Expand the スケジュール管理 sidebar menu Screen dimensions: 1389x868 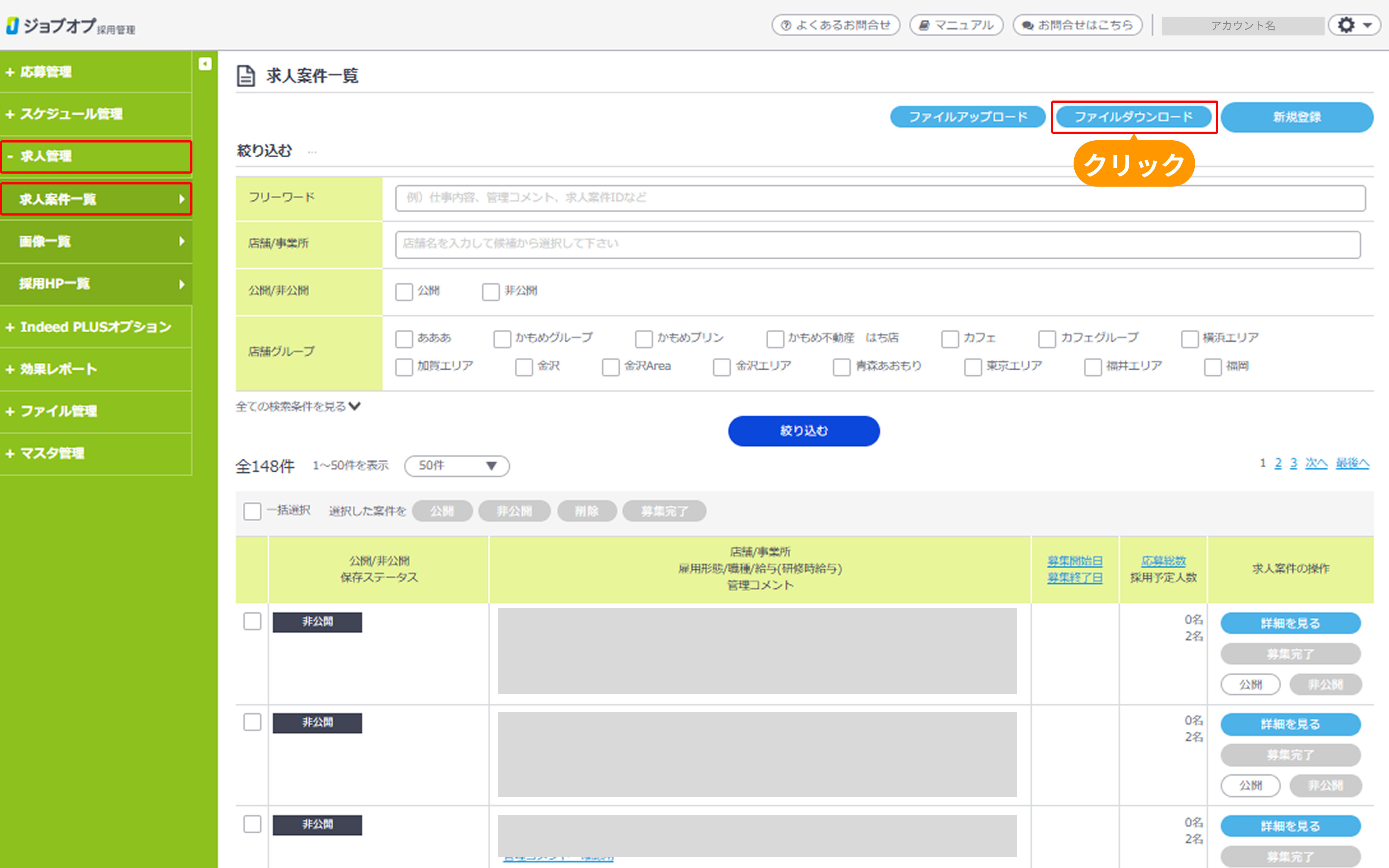71,114
